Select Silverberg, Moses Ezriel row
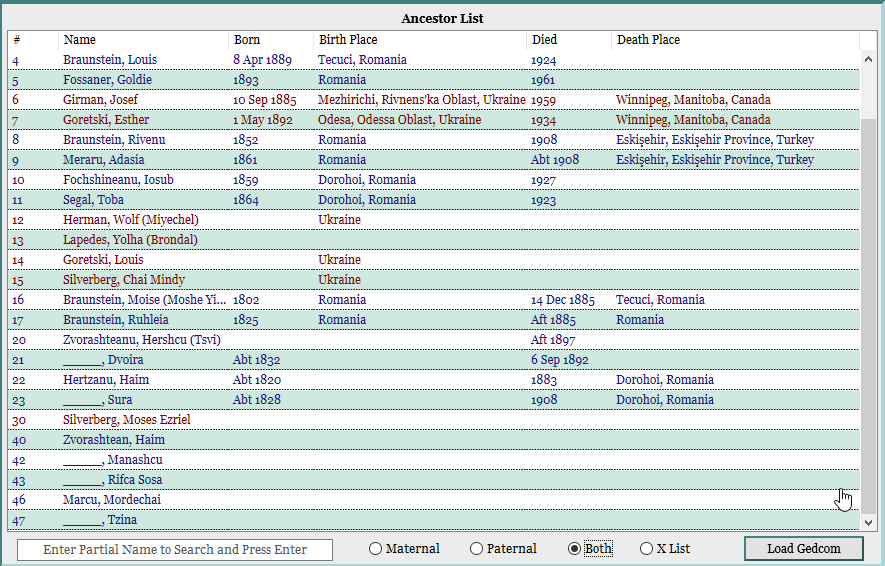The image size is (885, 566). 433,420
